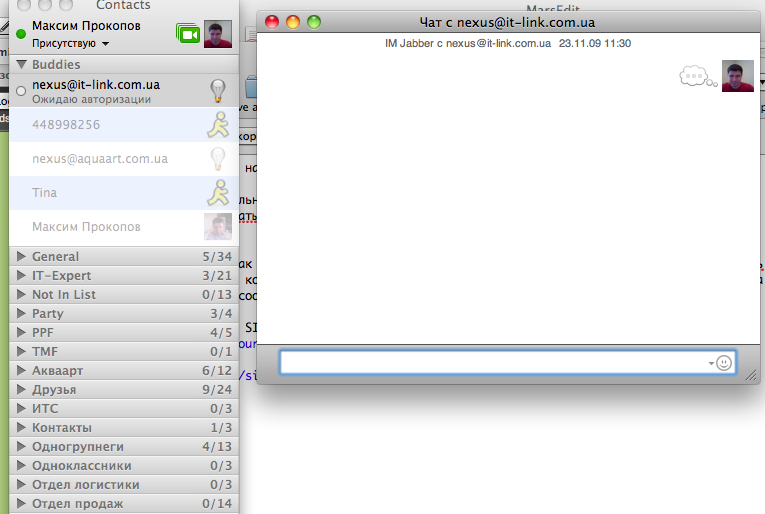
Task: Expand the Отдел продаж group
Action: [21, 503]
